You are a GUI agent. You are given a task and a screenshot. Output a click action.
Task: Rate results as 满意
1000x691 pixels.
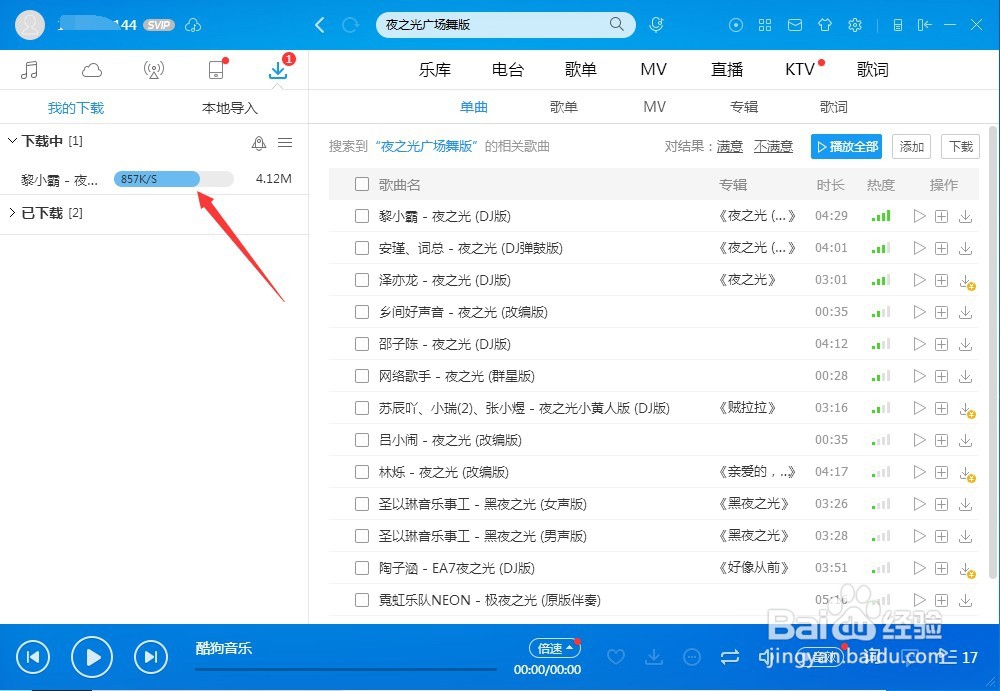730,147
